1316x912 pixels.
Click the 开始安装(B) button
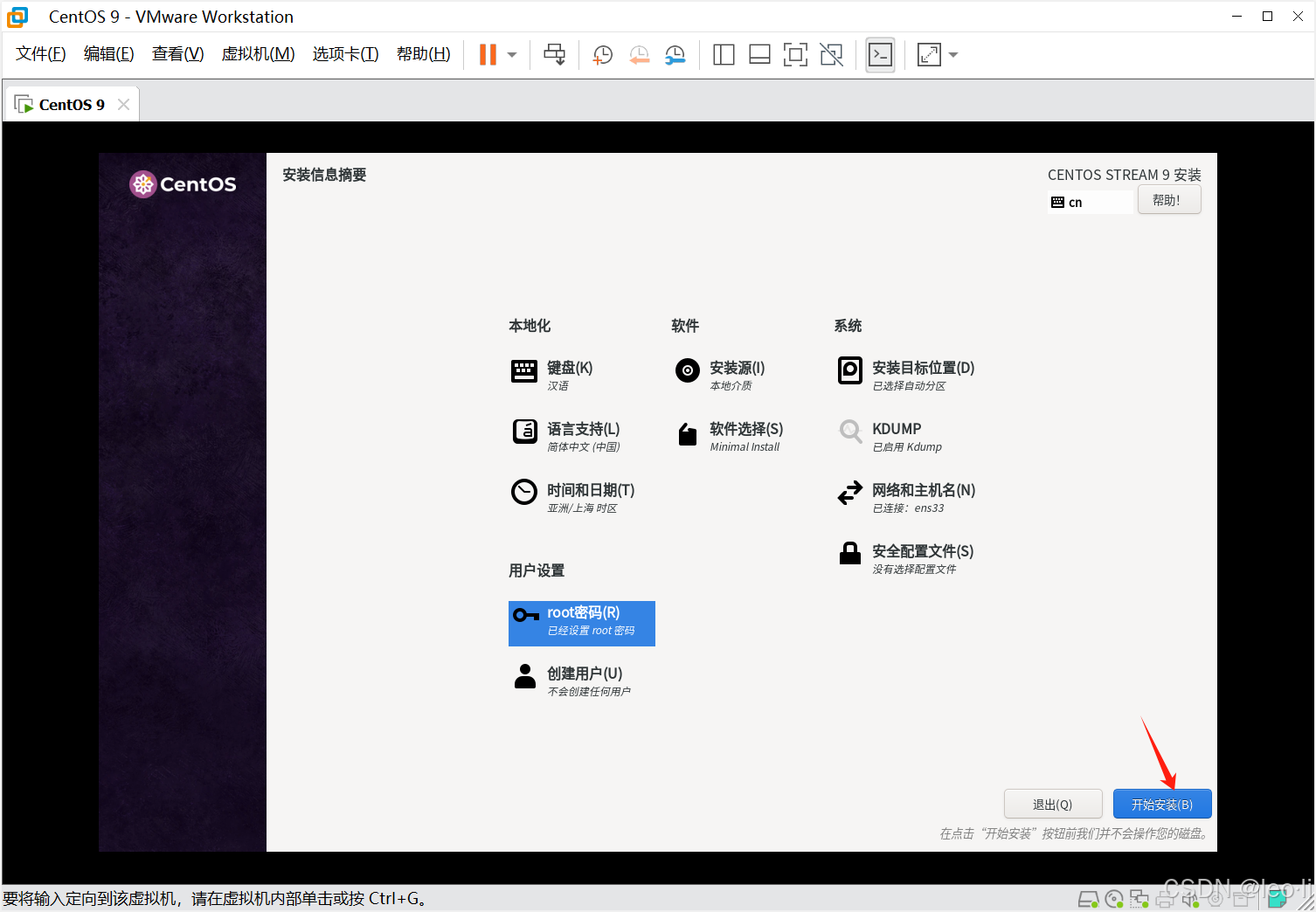[1162, 804]
